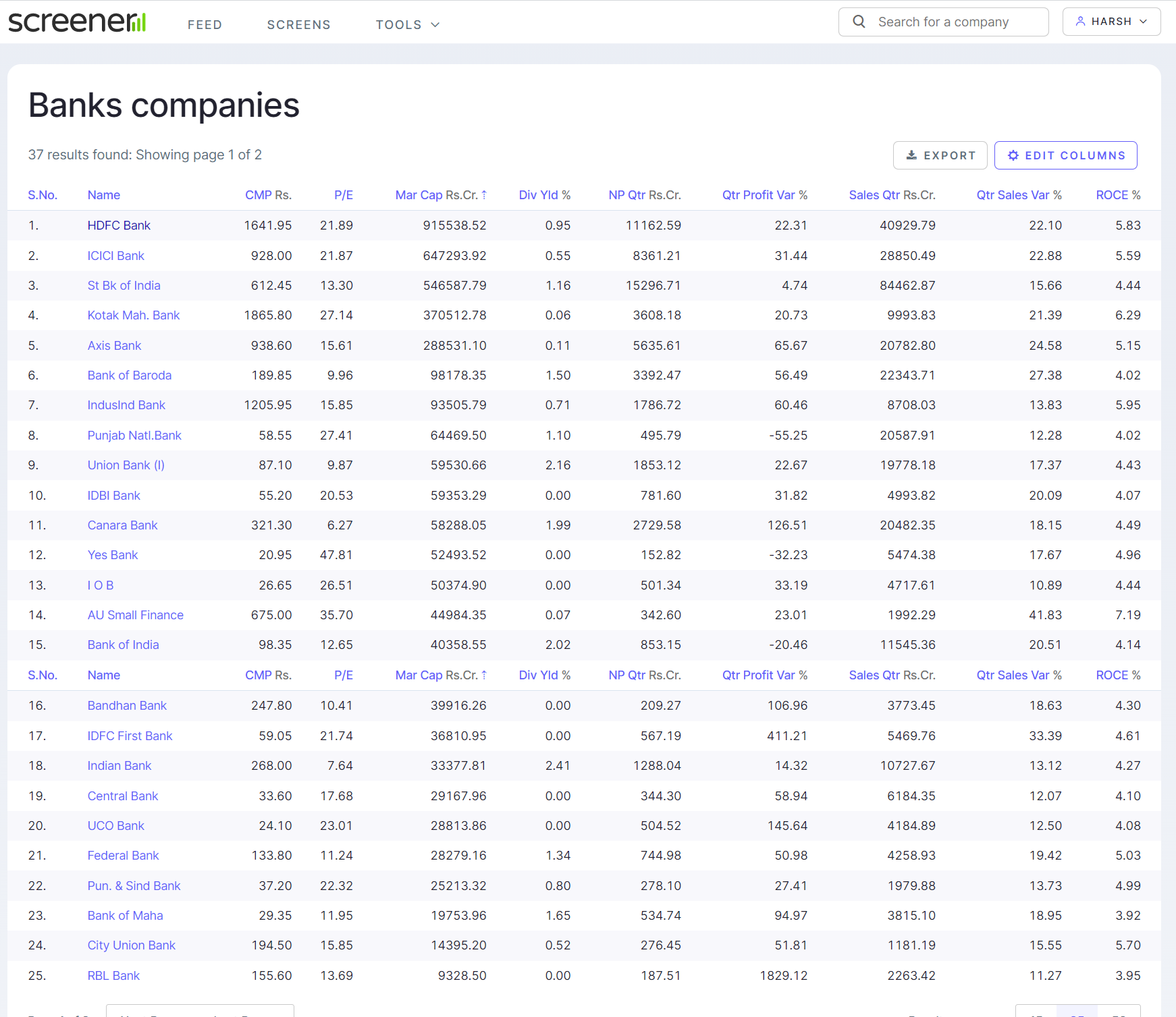Open Bandhan Bank link
This screenshot has height=1017, width=1176.
tap(127, 706)
